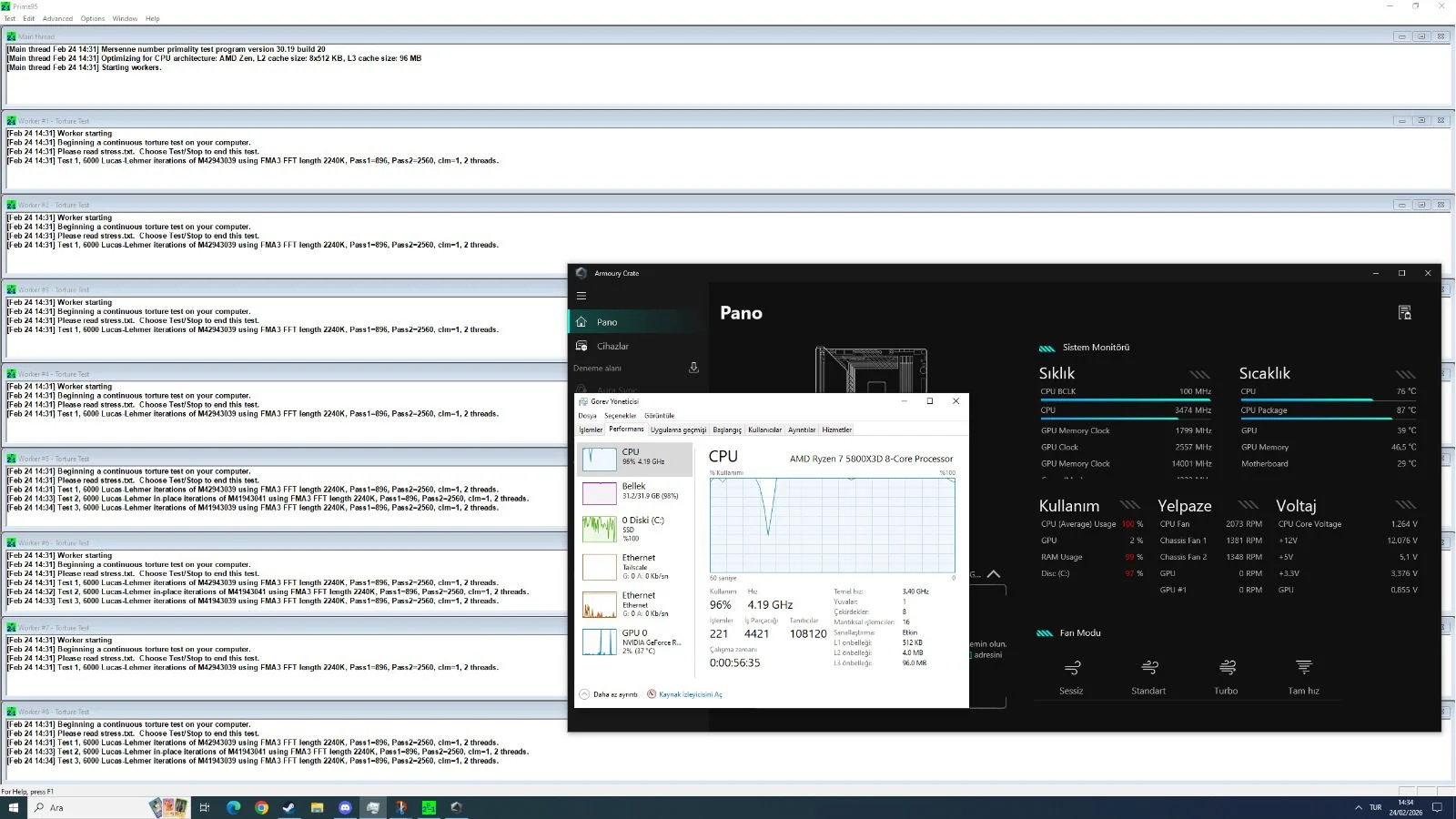Screen dimensions: 1456x819
Task: Select GPU 0 in Task Manager
Action: tap(635, 641)
